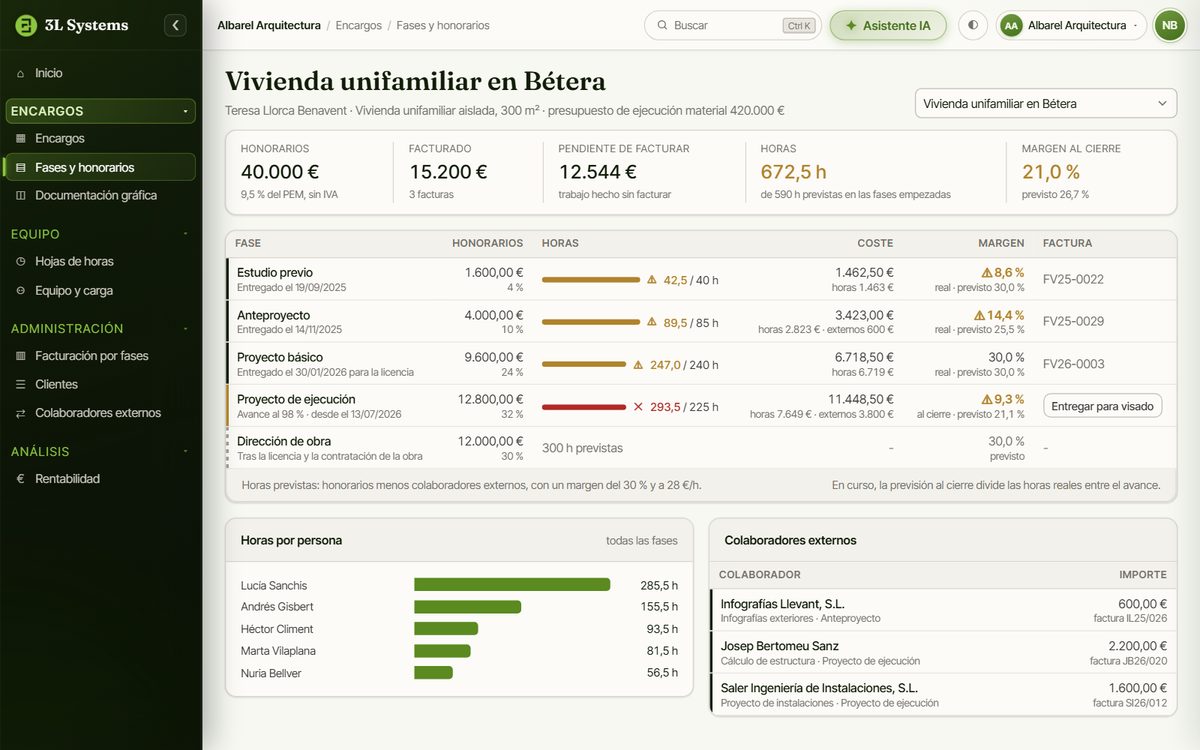Screen dimensions: 1200x750
Task: Click the 12.544 € pendiente de facturar value
Action: tap(598, 172)
